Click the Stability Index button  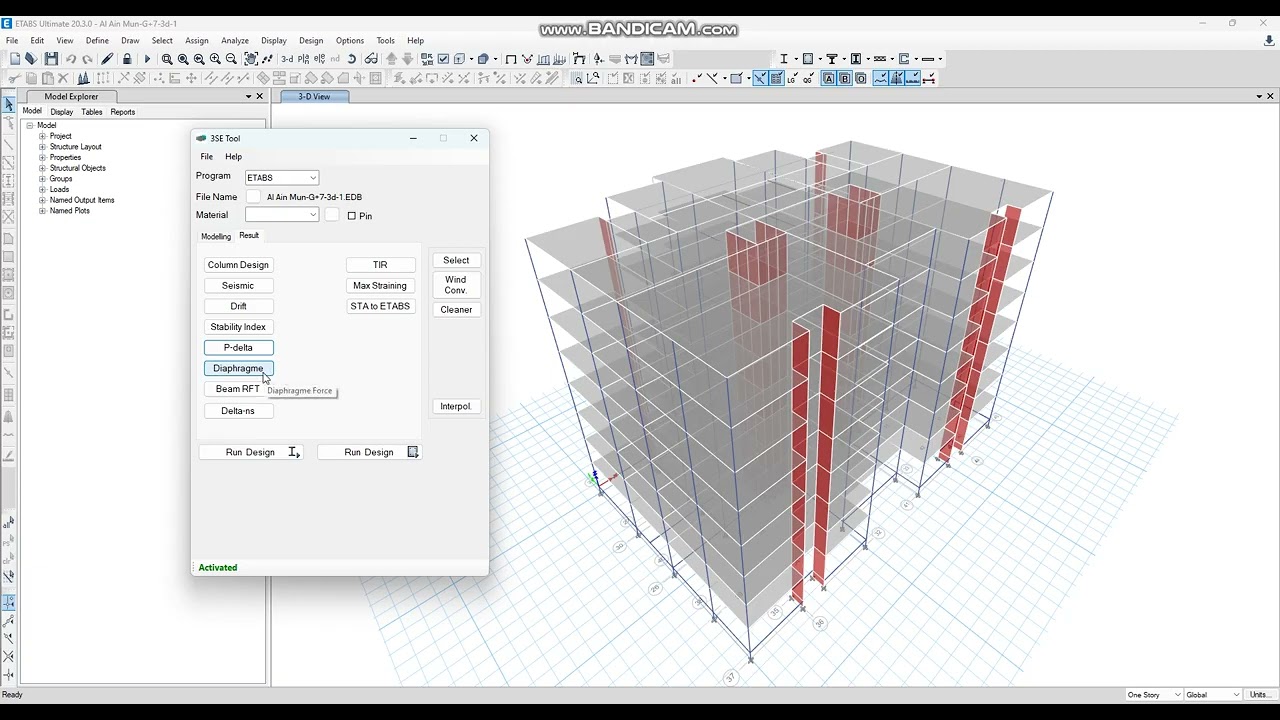[238, 327]
